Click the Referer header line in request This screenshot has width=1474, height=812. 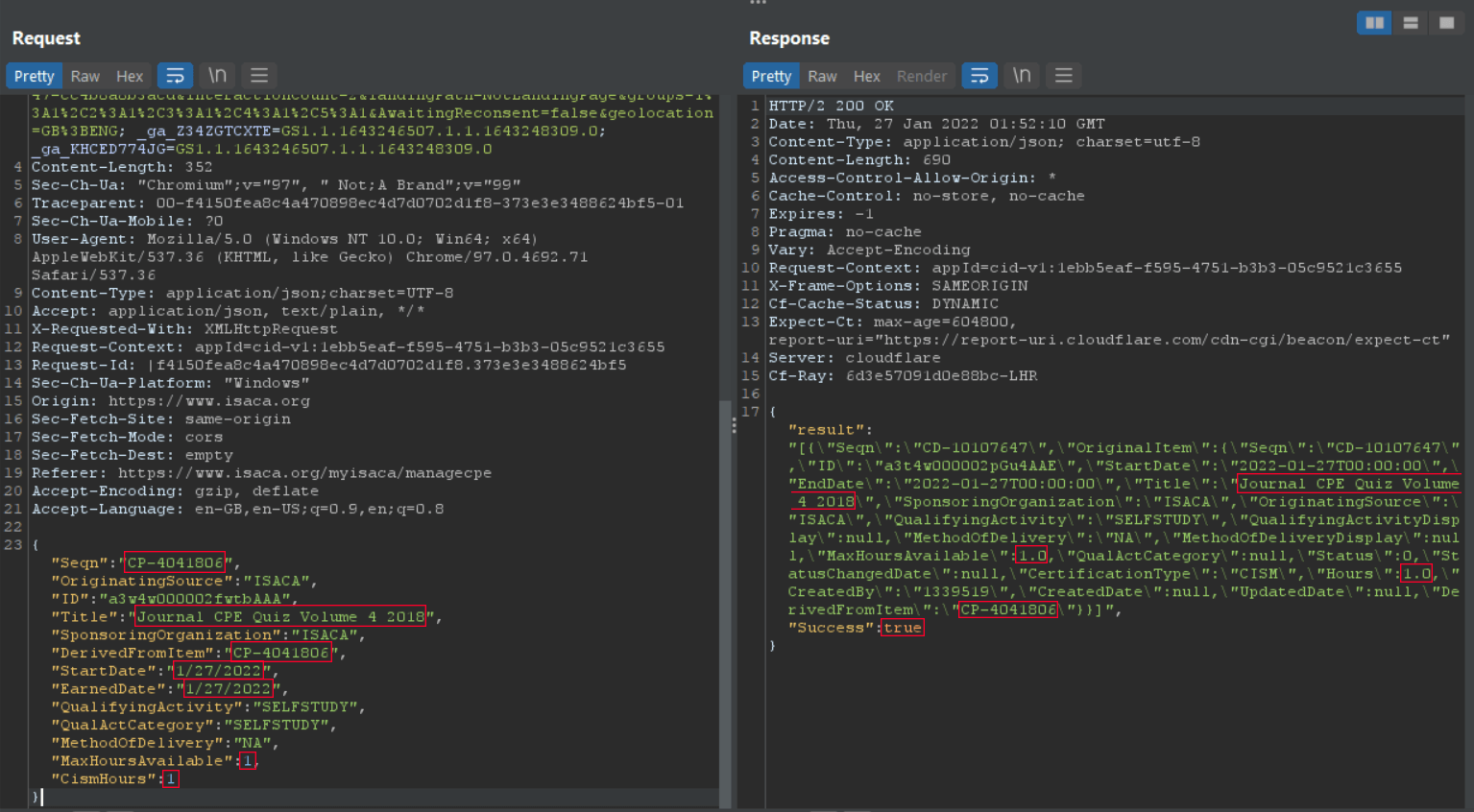[261, 473]
